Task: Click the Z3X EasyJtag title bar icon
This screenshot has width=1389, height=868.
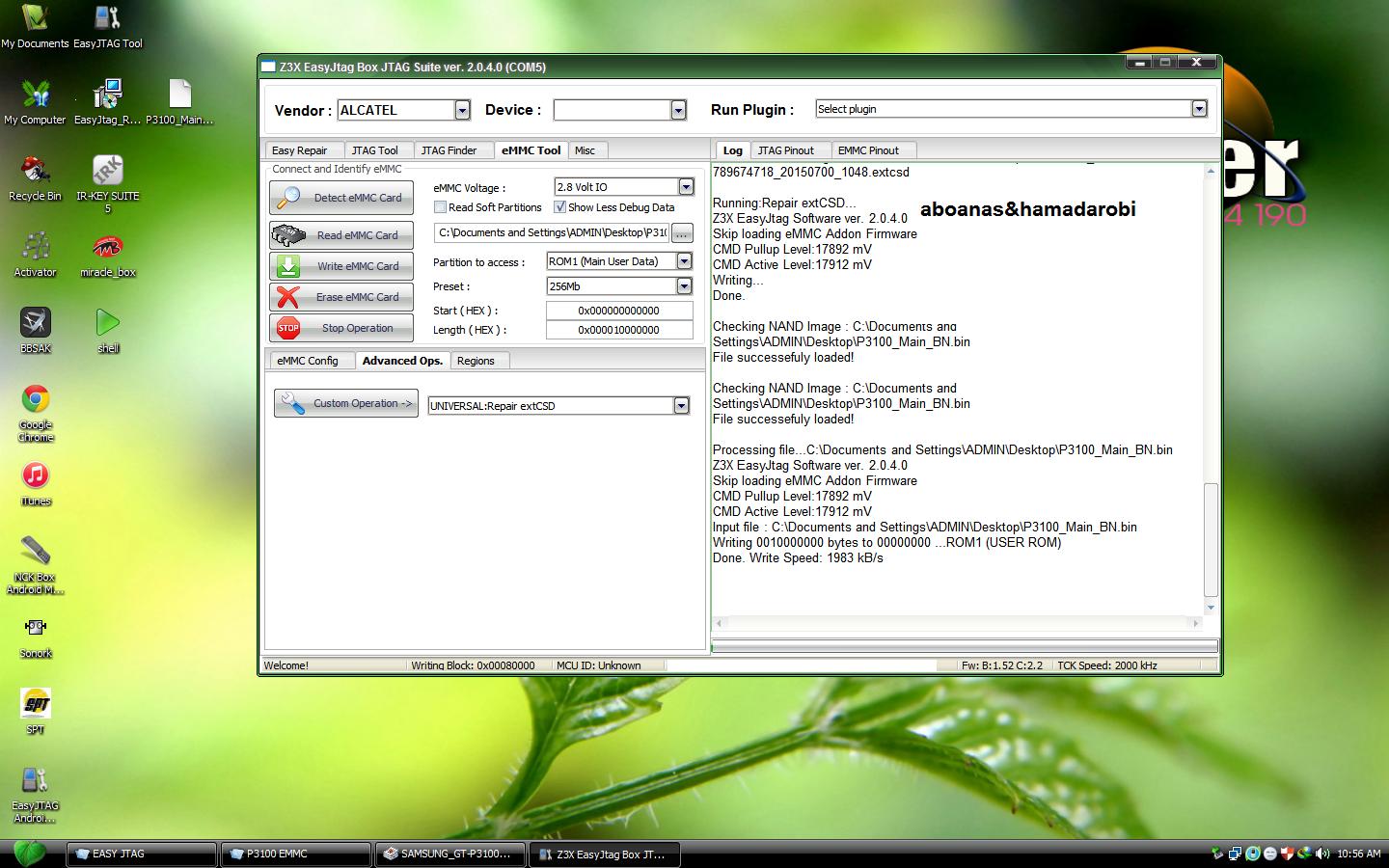Action: pyautogui.click(x=268, y=67)
